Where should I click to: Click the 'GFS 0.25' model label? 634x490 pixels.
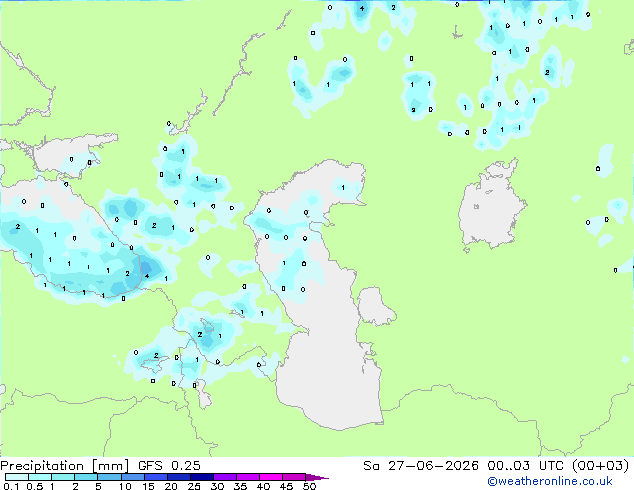[169, 466]
